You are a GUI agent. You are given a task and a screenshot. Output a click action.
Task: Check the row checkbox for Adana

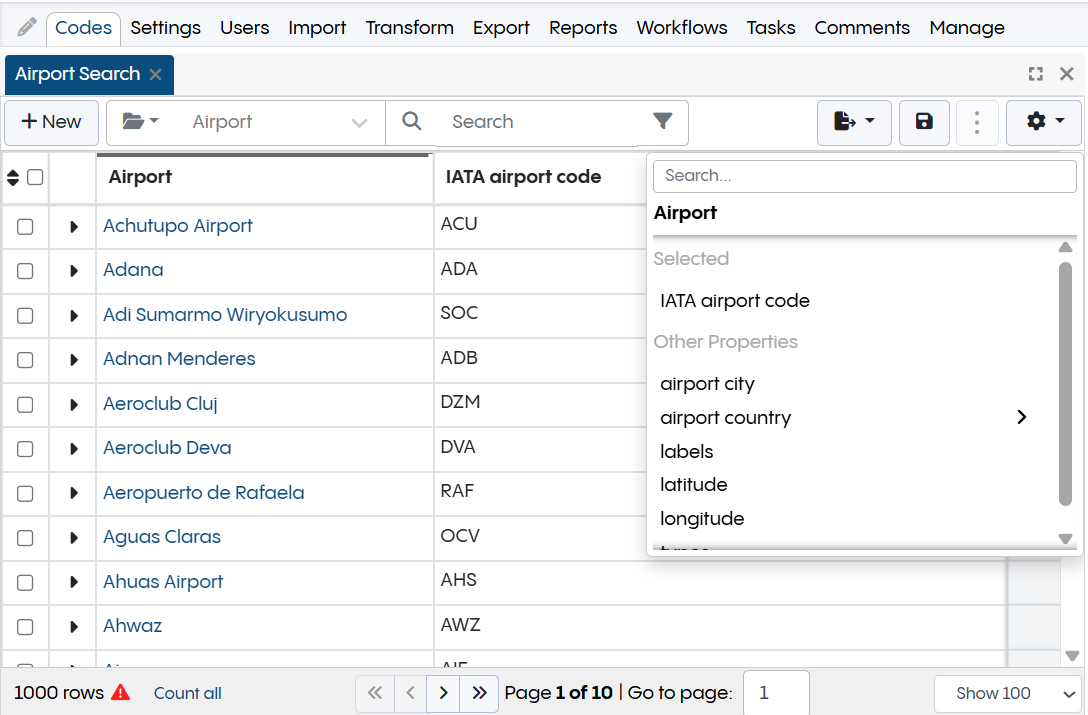coord(25,271)
